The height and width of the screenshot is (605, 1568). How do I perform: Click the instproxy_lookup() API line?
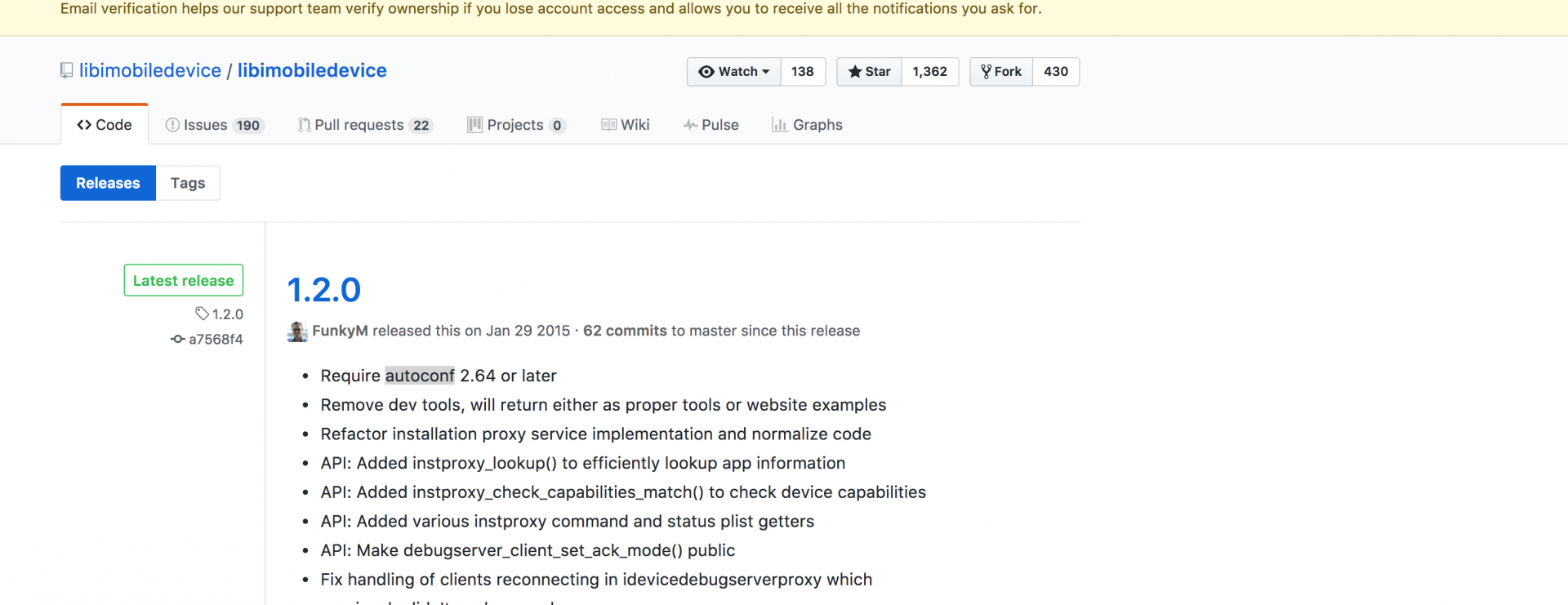(x=583, y=464)
